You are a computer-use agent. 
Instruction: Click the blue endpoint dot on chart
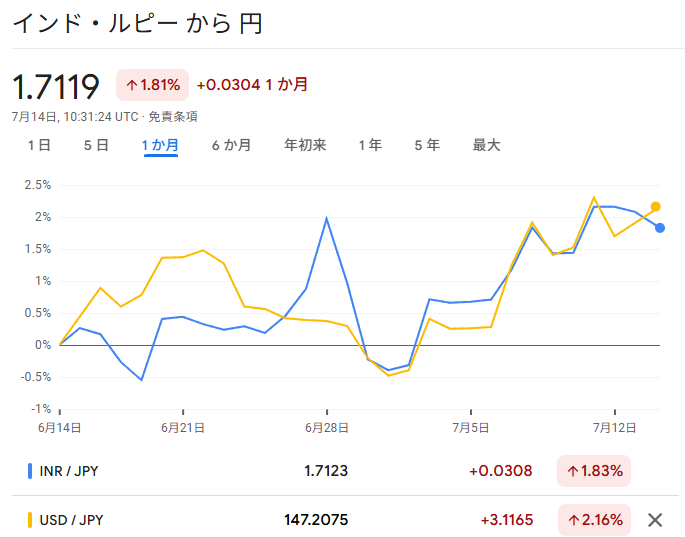coord(660,228)
